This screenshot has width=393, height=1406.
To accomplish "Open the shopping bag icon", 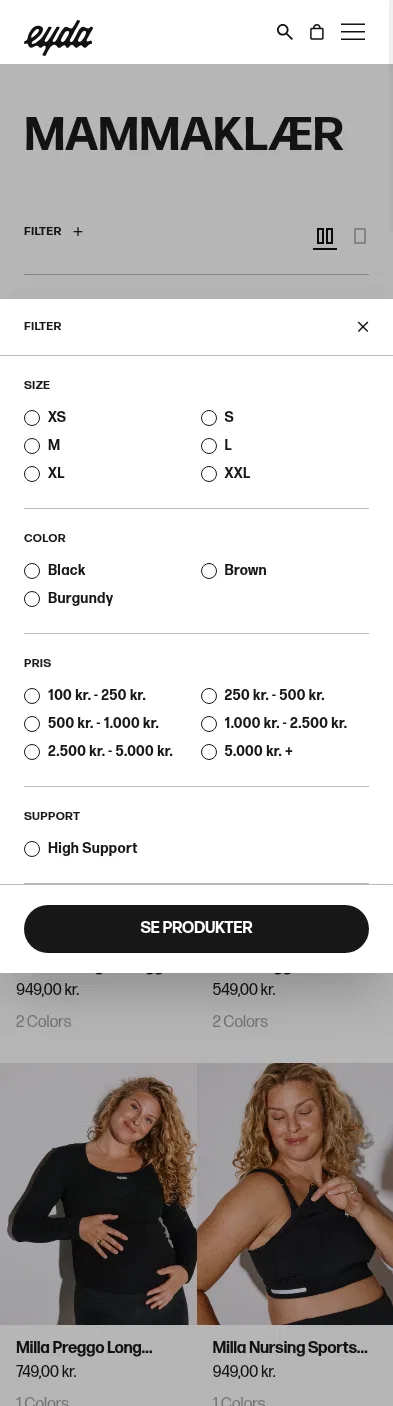I will coord(317,32).
